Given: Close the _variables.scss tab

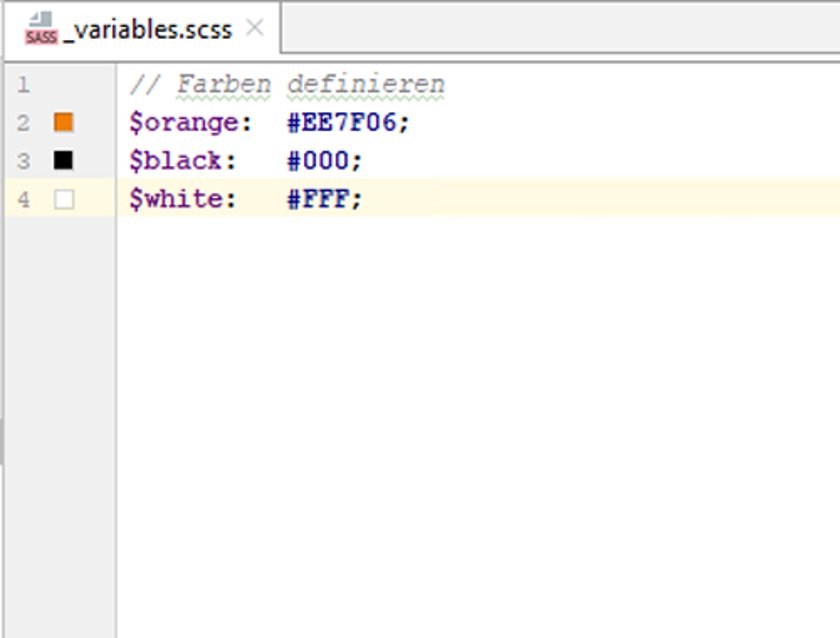Looking at the screenshot, I should pyautogui.click(x=254, y=27).
